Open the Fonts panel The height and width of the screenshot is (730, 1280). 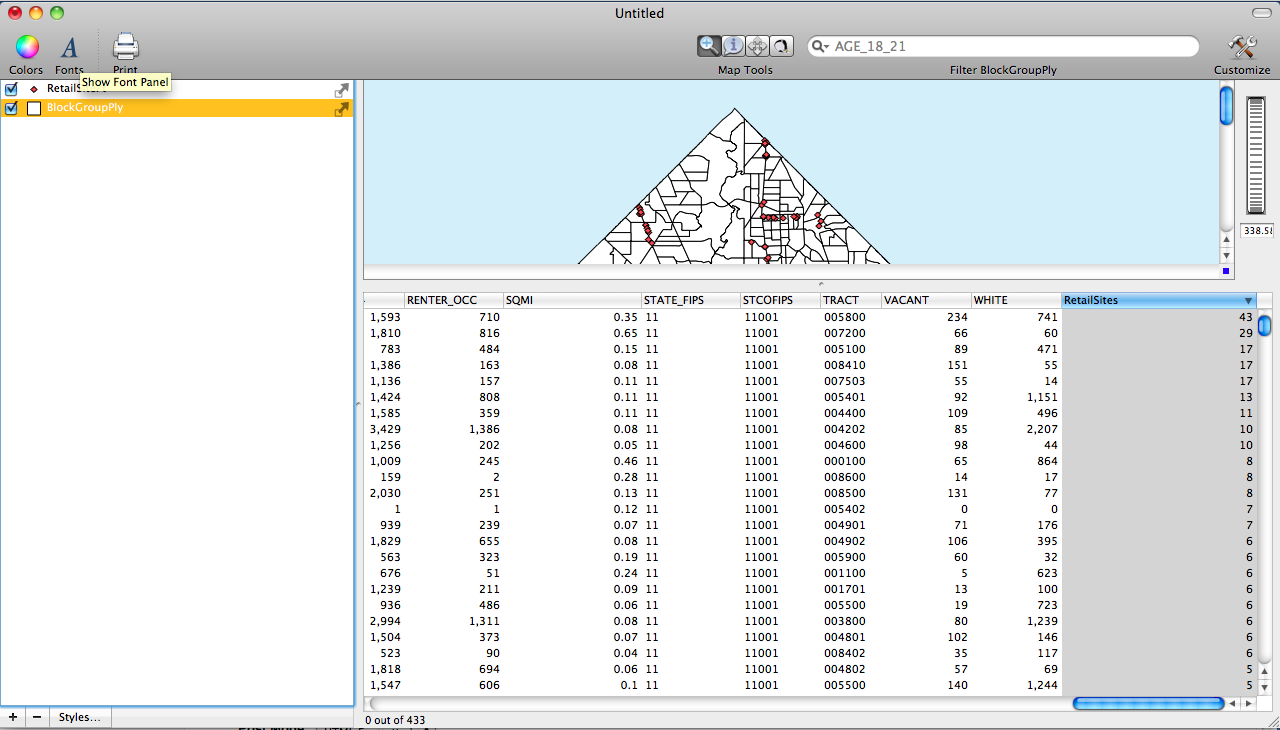click(69, 47)
